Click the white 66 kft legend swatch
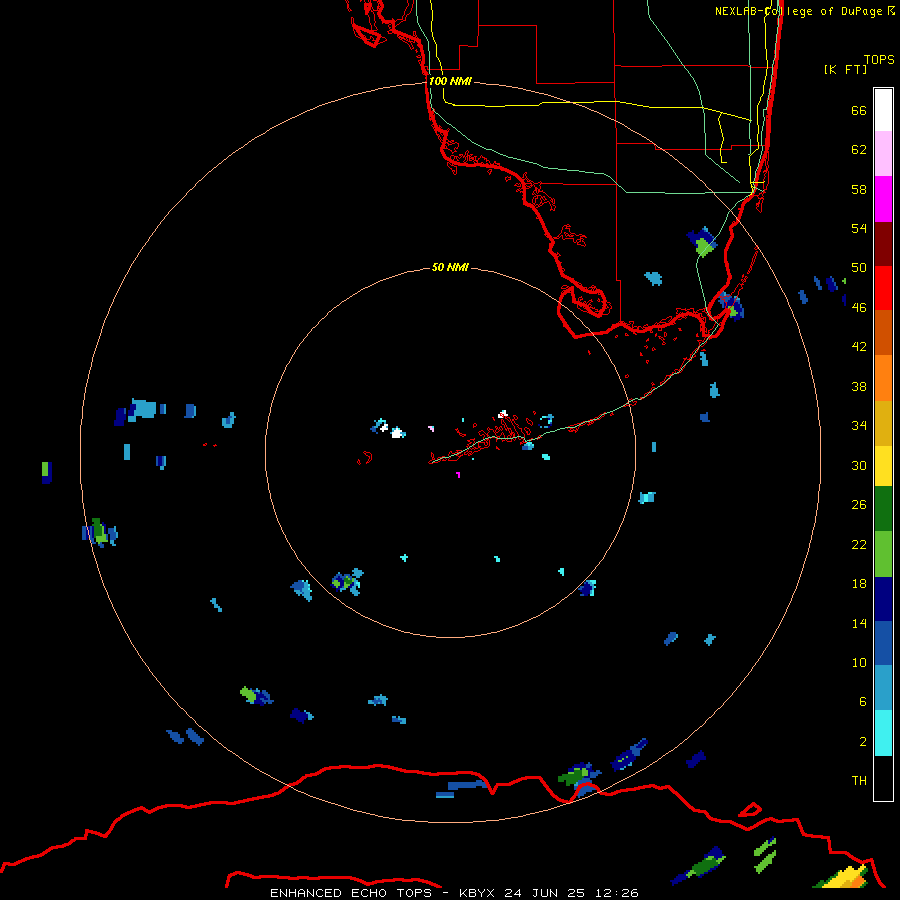Image resolution: width=900 pixels, height=900 pixels. point(883,110)
